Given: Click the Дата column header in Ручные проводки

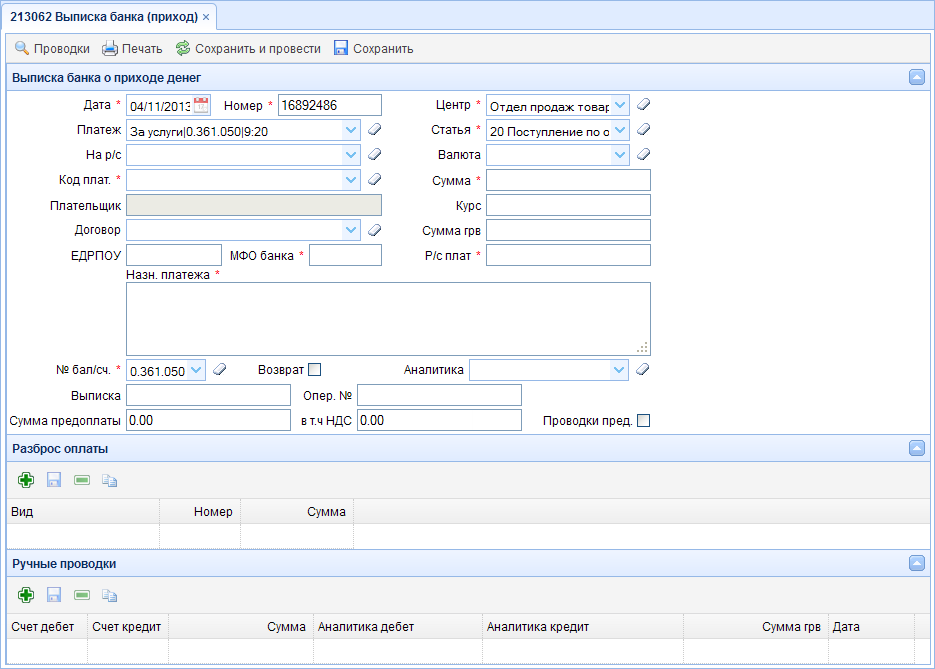Looking at the screenshot, I should [x=871, y=627].
